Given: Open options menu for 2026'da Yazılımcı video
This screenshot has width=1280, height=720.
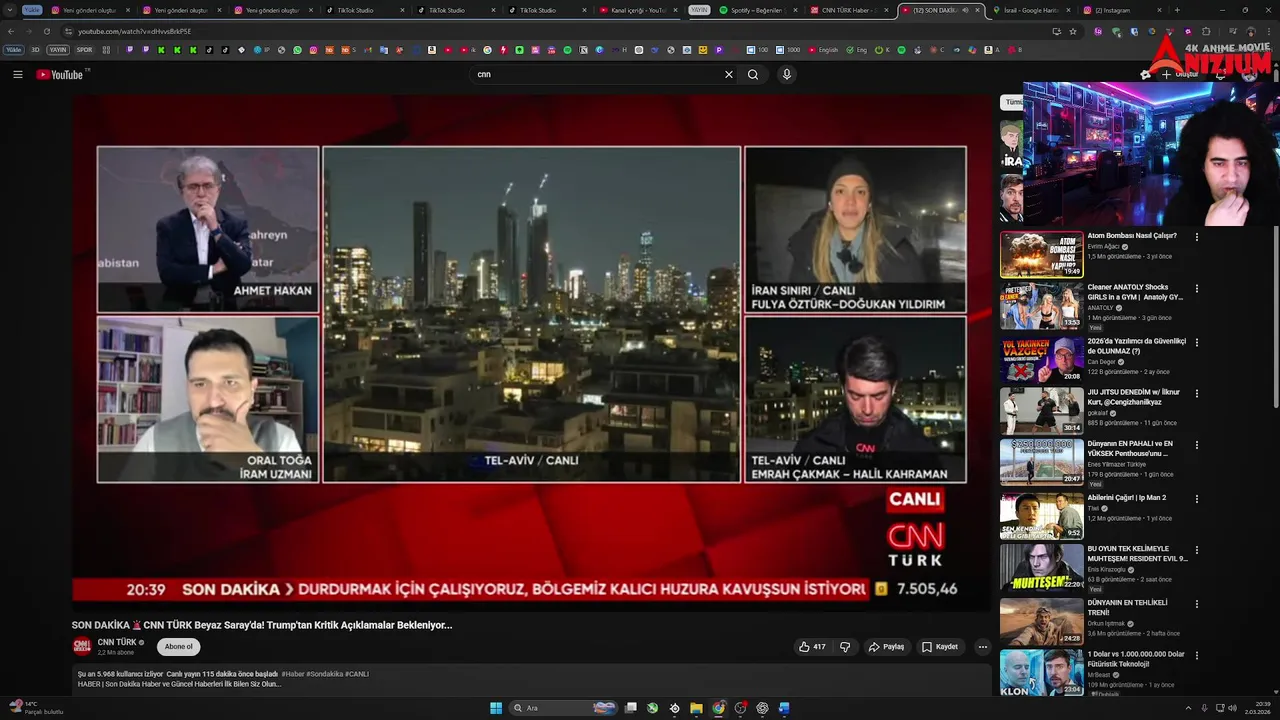Looking at the screenshot, I should coord(1197,342).
